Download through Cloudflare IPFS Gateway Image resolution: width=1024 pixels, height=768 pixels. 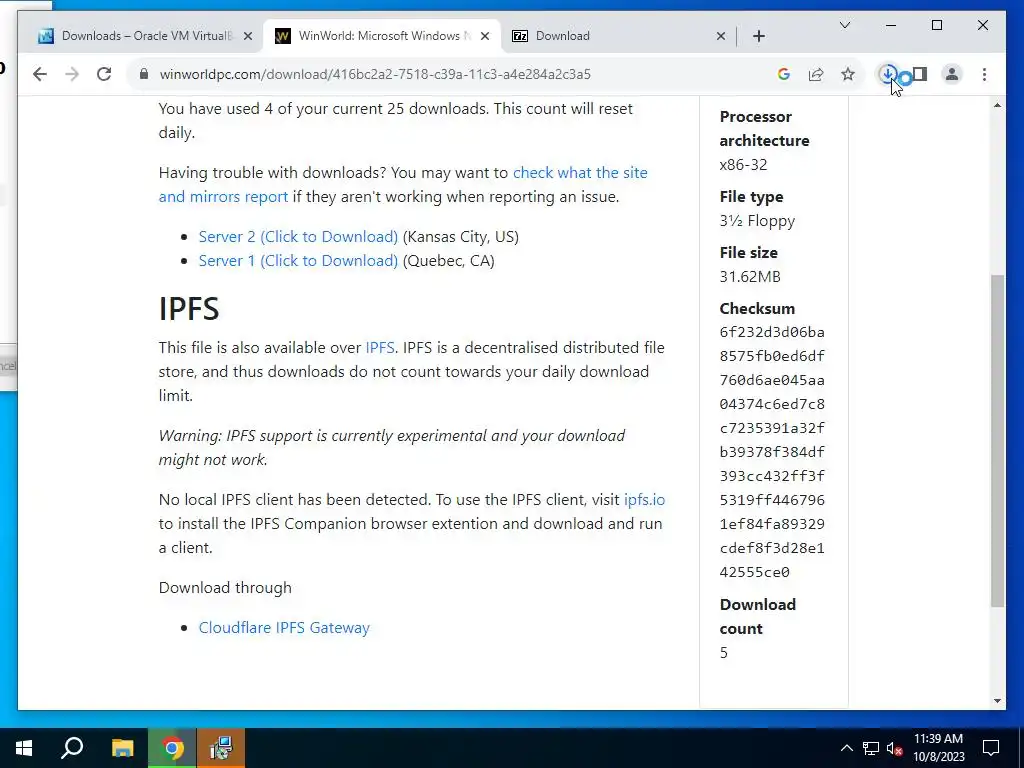(284, 628)
